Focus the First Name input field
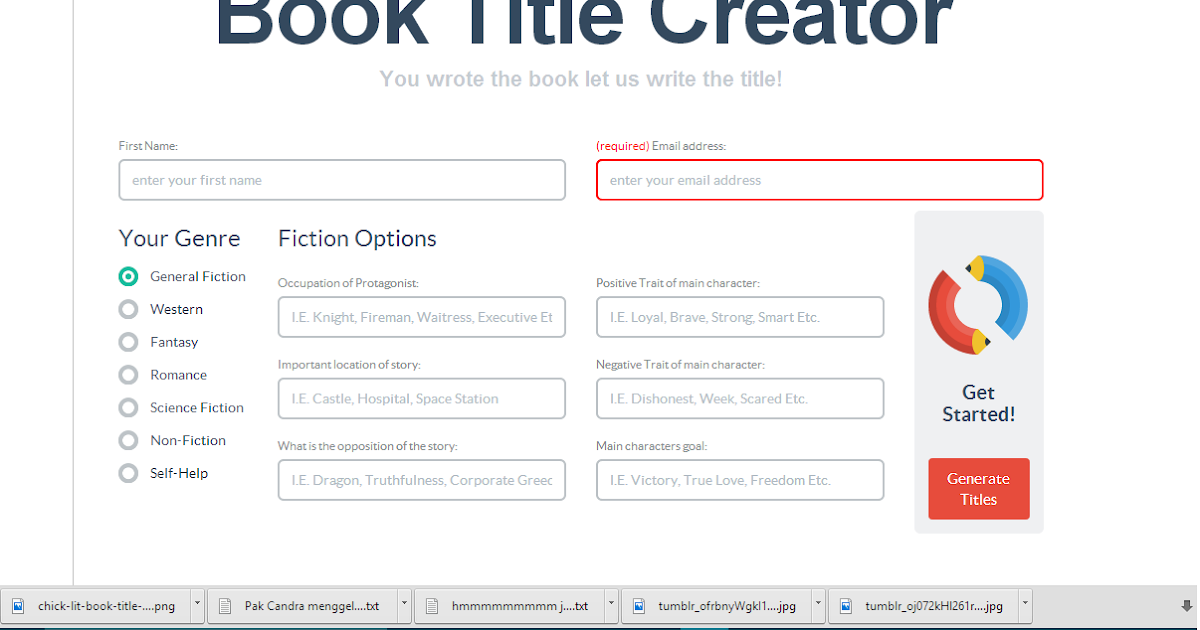Screen dimensions: 1200x630 (x=342, y=180)
